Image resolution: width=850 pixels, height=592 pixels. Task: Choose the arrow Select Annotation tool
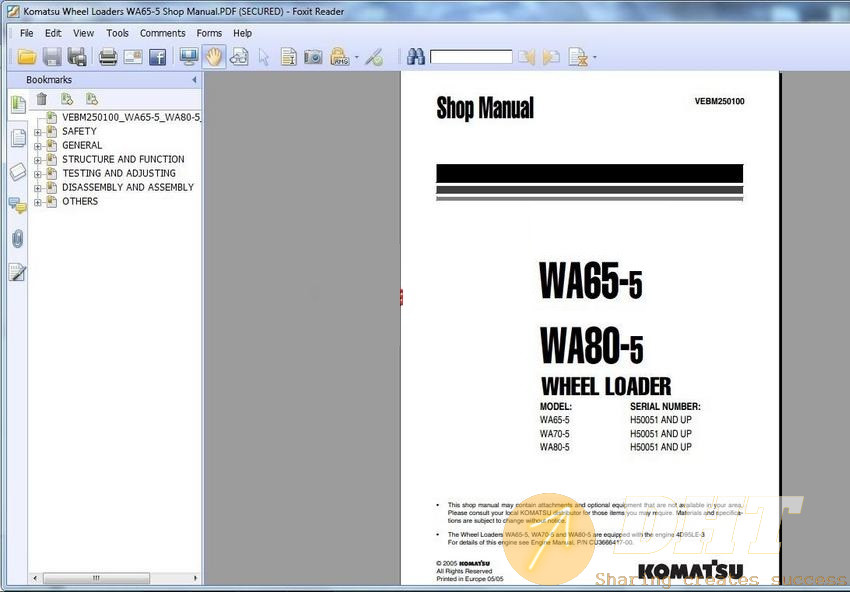click(x=264, y=56)
